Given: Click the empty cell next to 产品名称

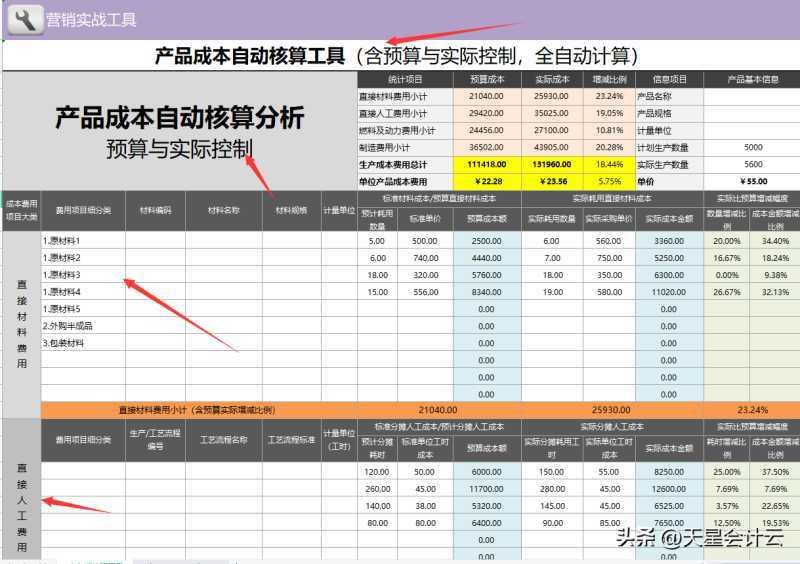Looking at the screenshot, I should click(752, 96).
